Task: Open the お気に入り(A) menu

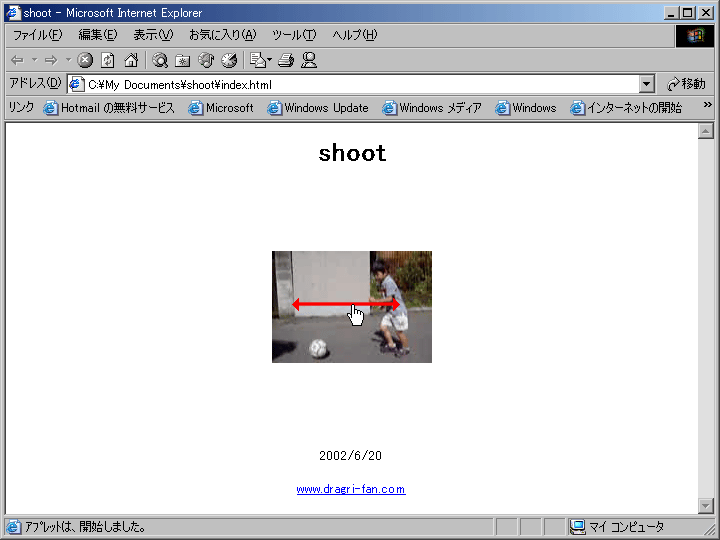Action: click(223, 35)
